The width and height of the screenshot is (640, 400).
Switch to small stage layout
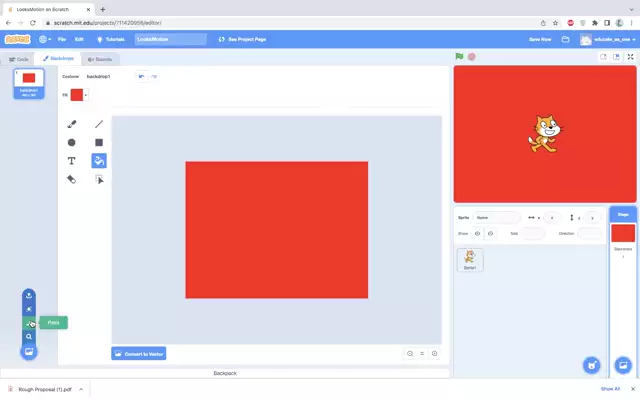point(603,57)
